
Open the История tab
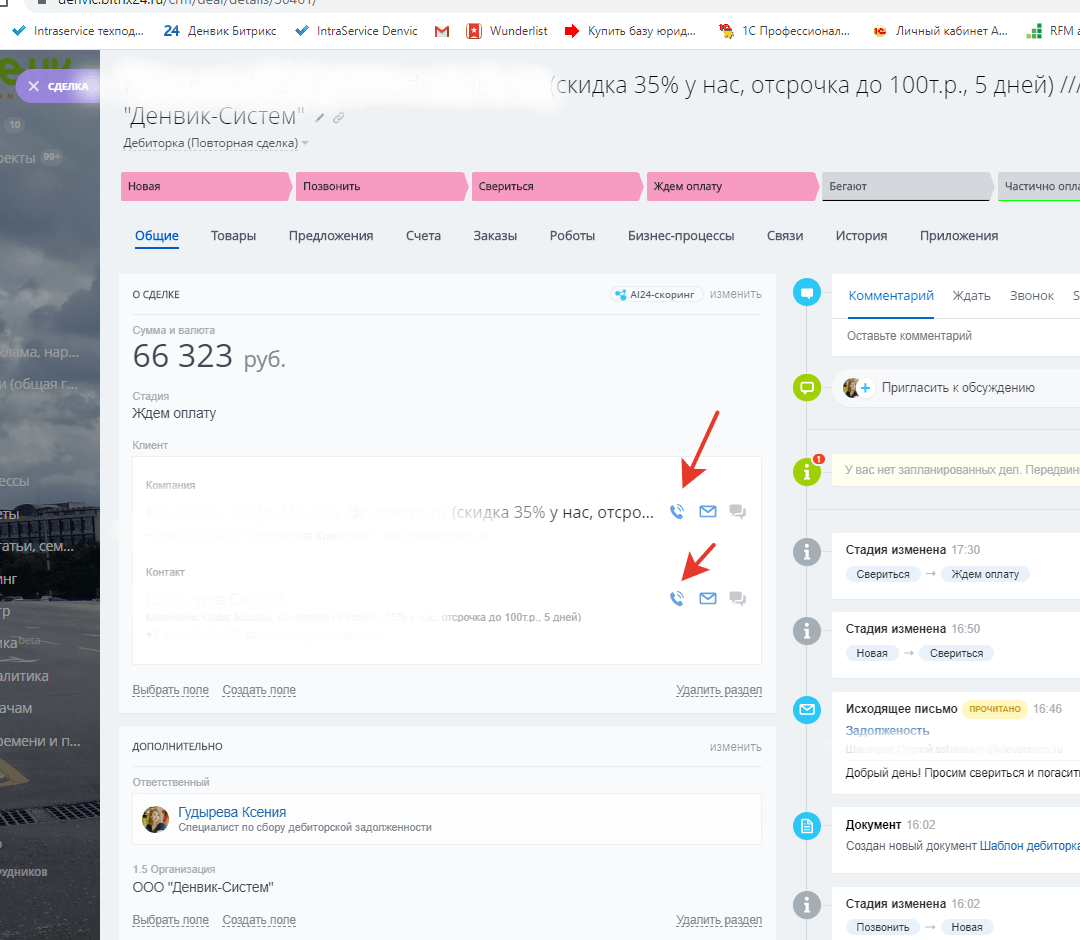pos(861,236)
